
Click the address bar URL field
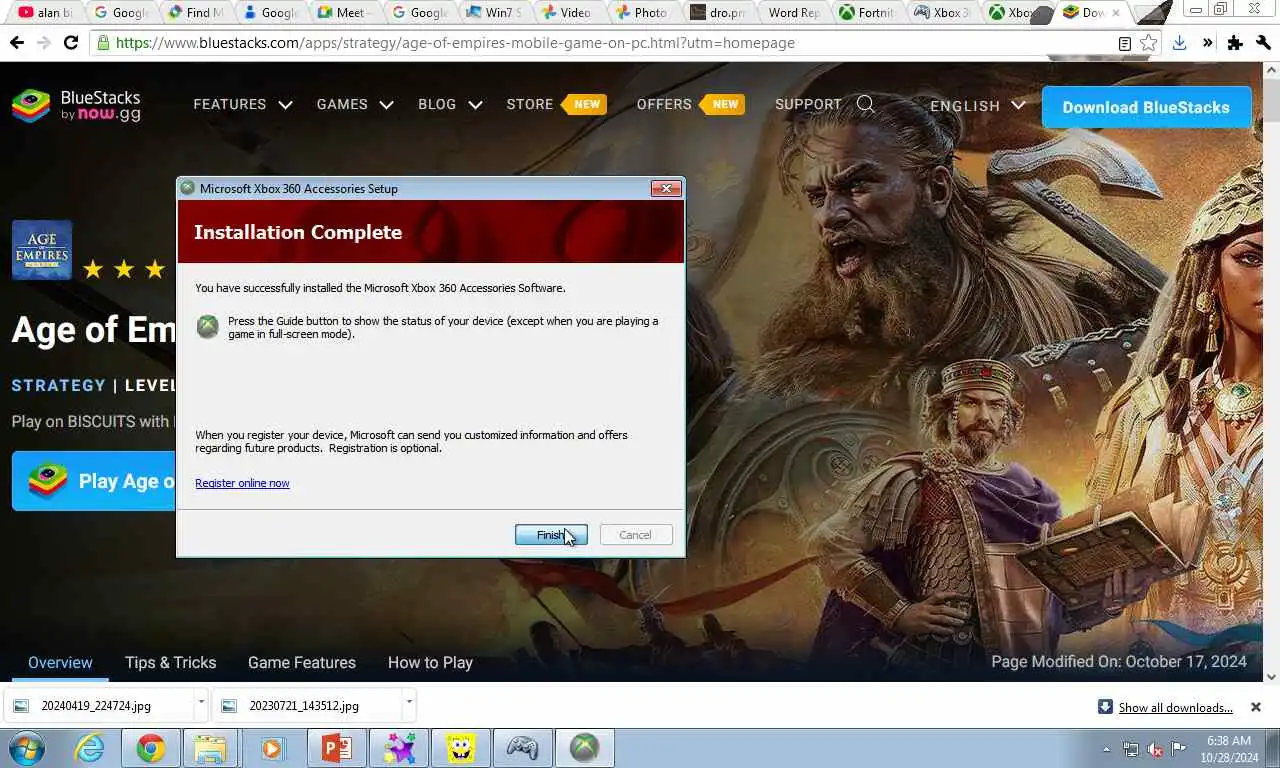[x=600, y=43]
